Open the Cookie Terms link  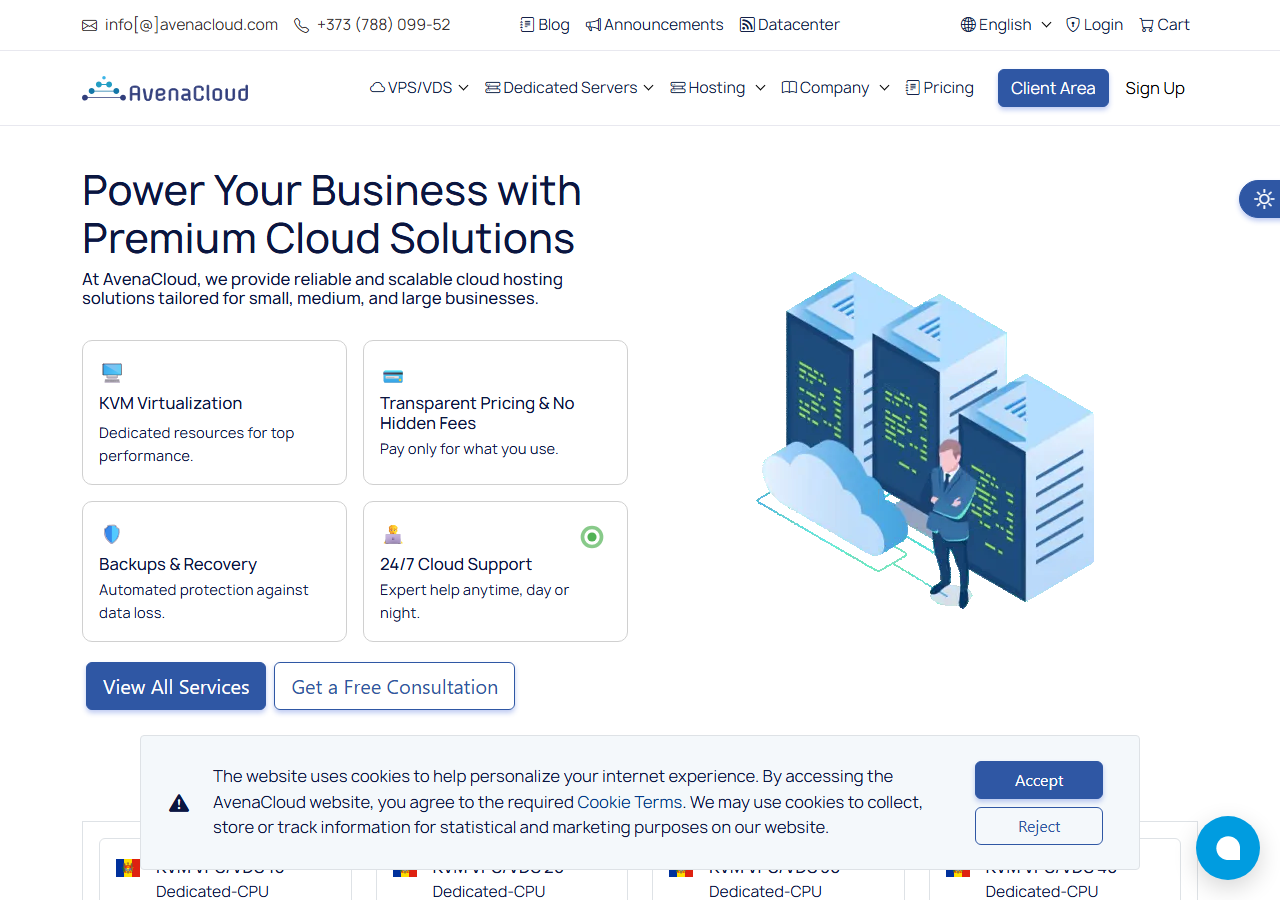tap(630, 802)
